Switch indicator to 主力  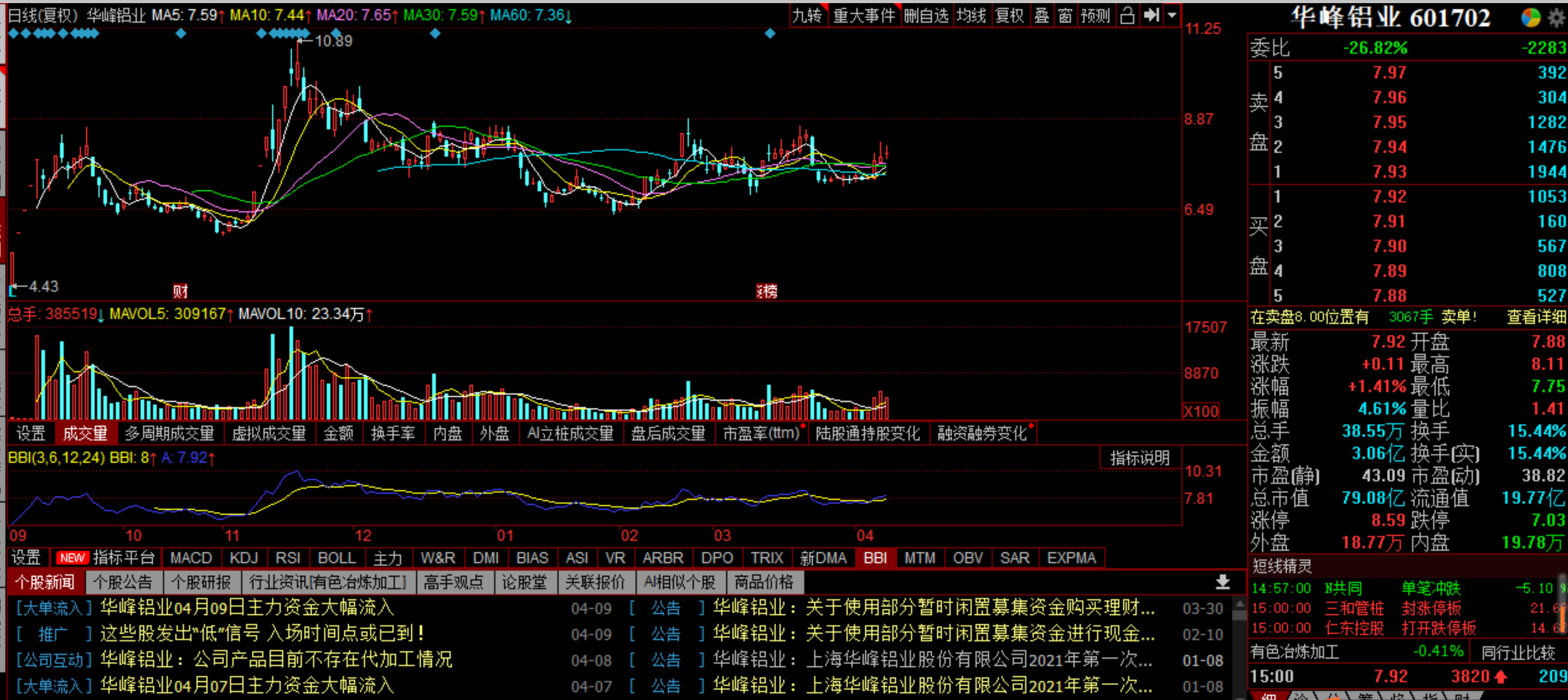click(388, 558)
